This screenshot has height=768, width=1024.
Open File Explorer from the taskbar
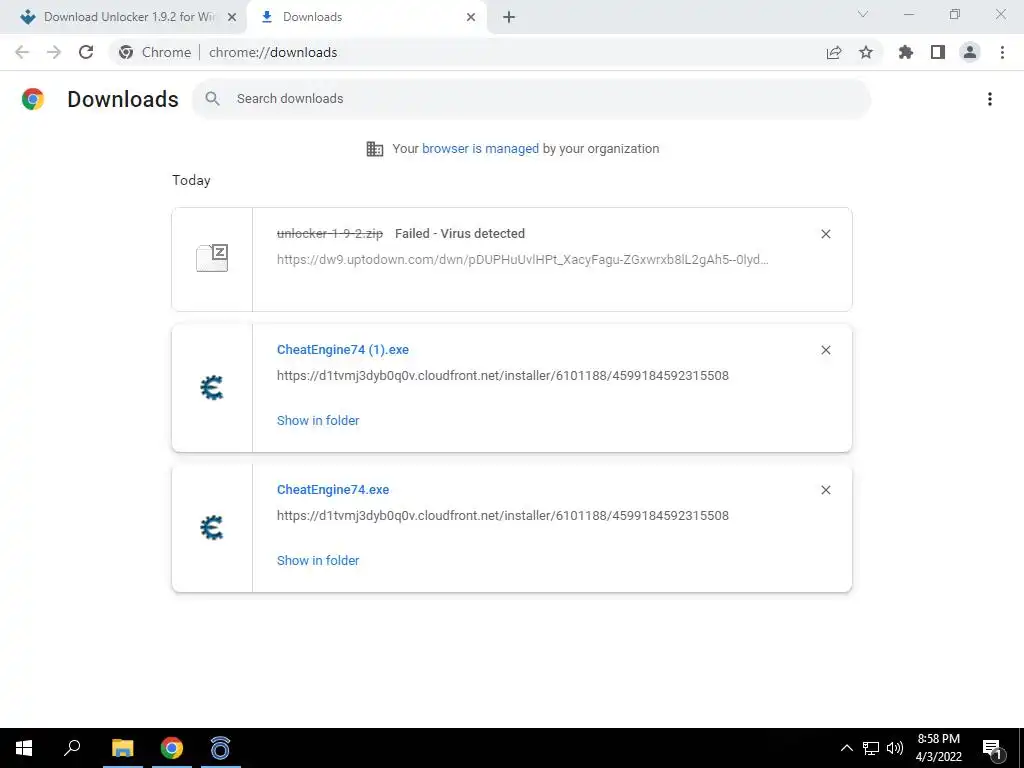tap(123, 748)
